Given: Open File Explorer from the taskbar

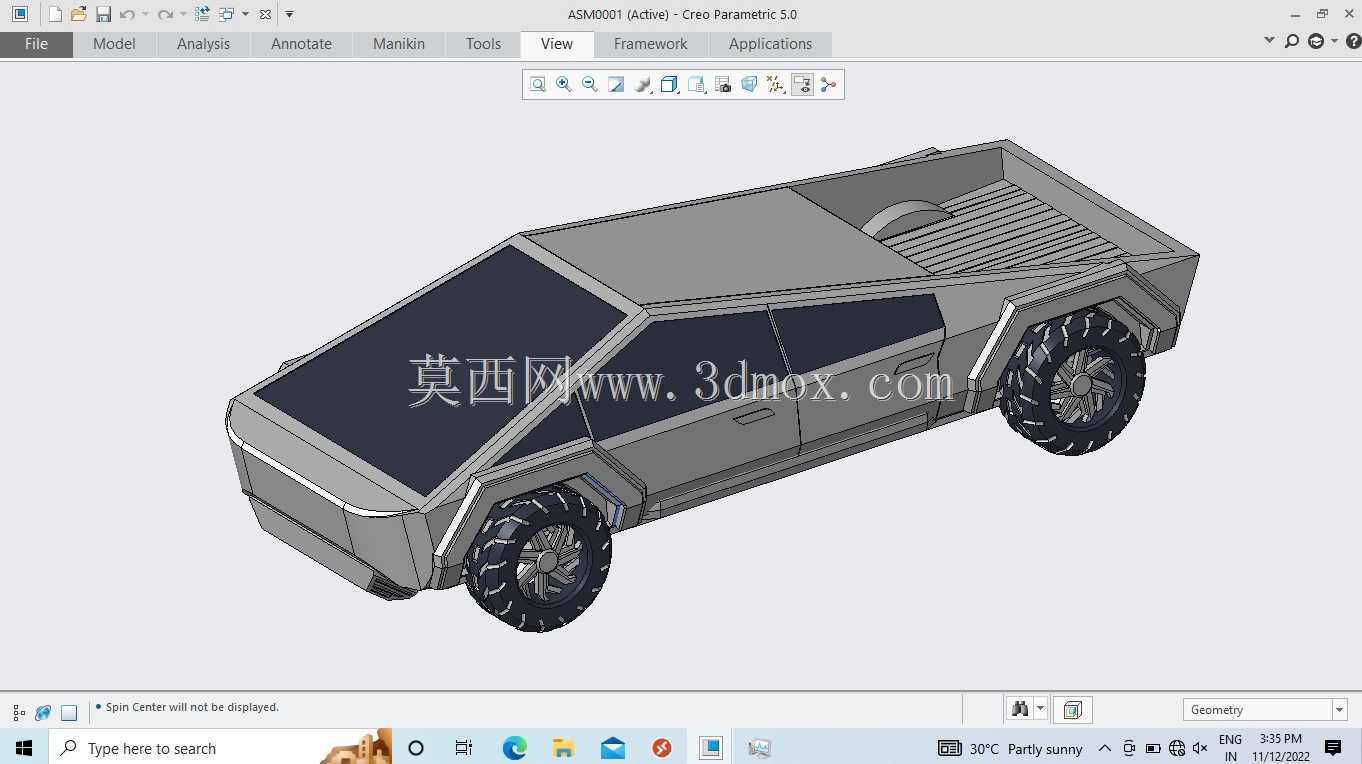Looking at the screenshot, I should (563, 748).
